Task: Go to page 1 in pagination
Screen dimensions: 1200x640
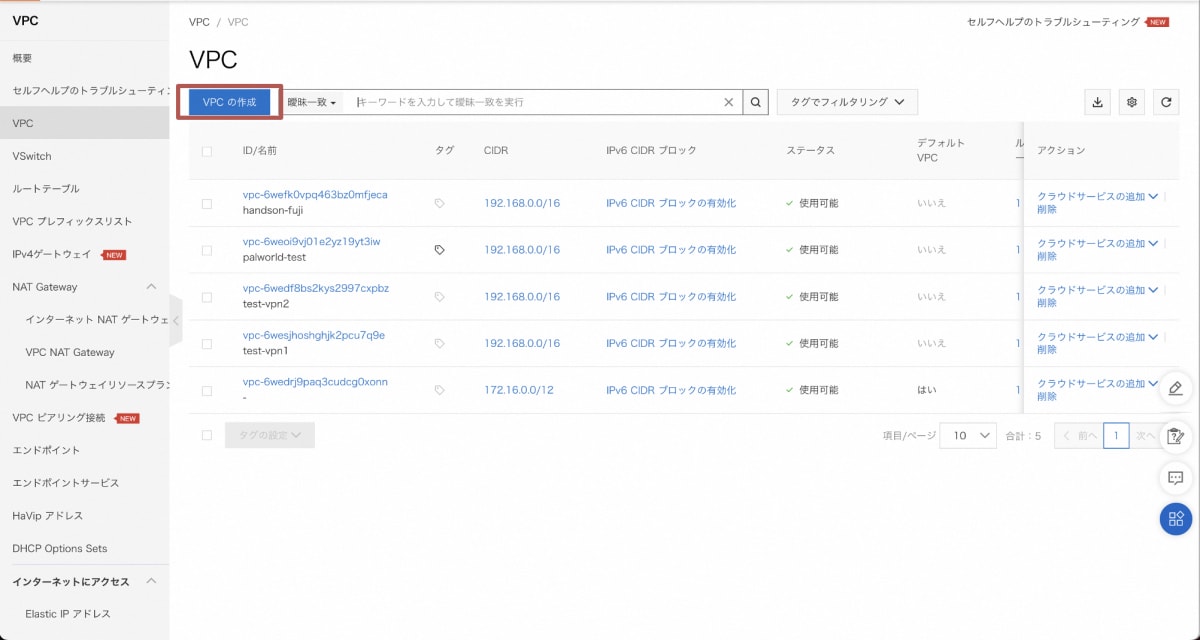Action: click(x=1116, y=436)
